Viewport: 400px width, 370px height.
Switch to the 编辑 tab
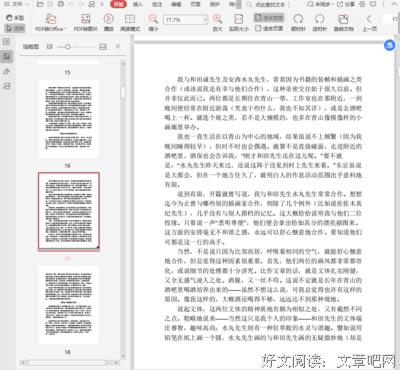coord(176,4)
